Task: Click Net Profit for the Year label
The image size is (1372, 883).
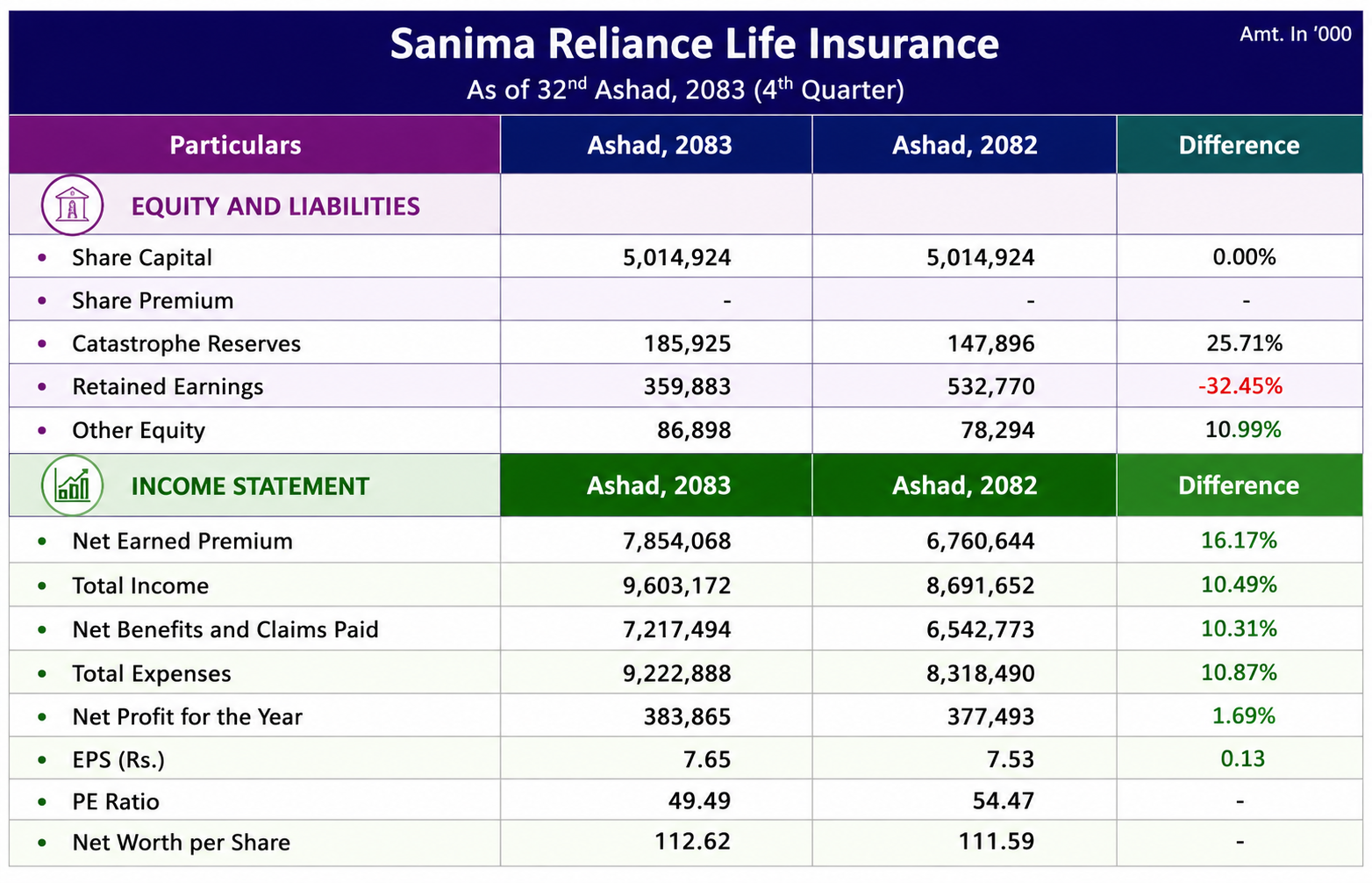Action: [187, 717]
